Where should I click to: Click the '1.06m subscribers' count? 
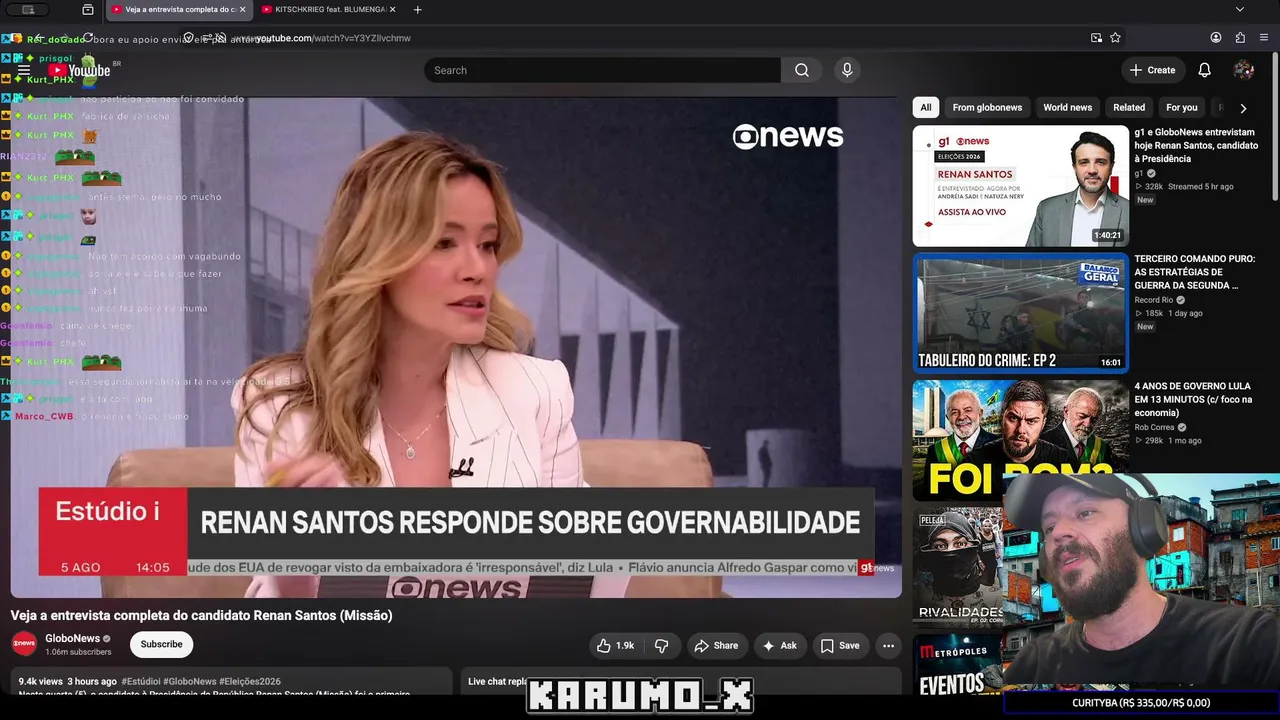coord(78,652)
